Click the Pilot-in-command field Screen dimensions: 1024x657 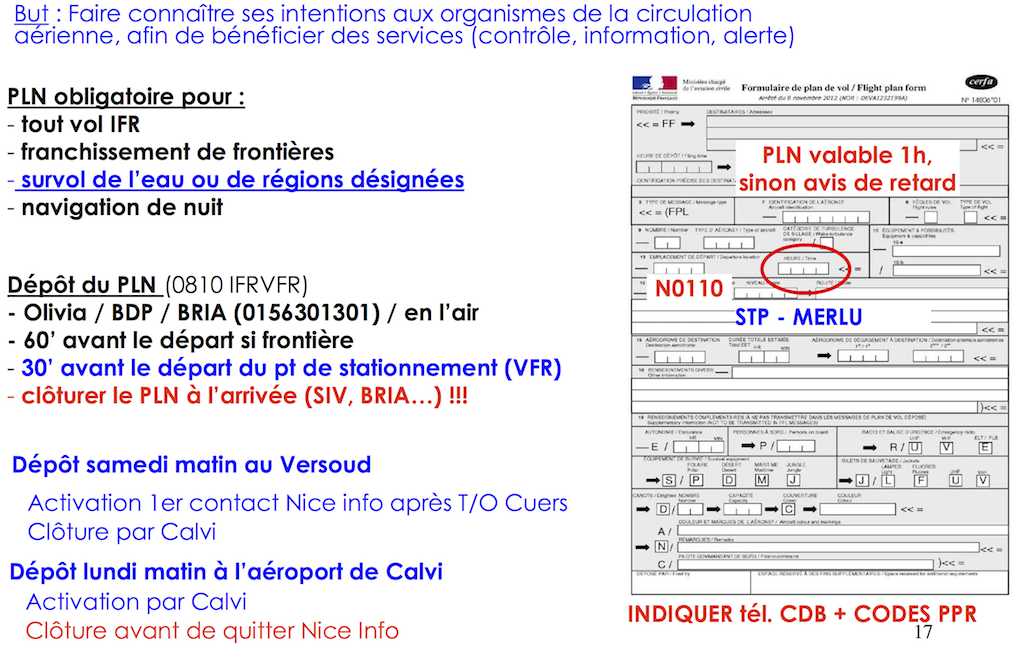pyautogui.click(x=805, y=564)
